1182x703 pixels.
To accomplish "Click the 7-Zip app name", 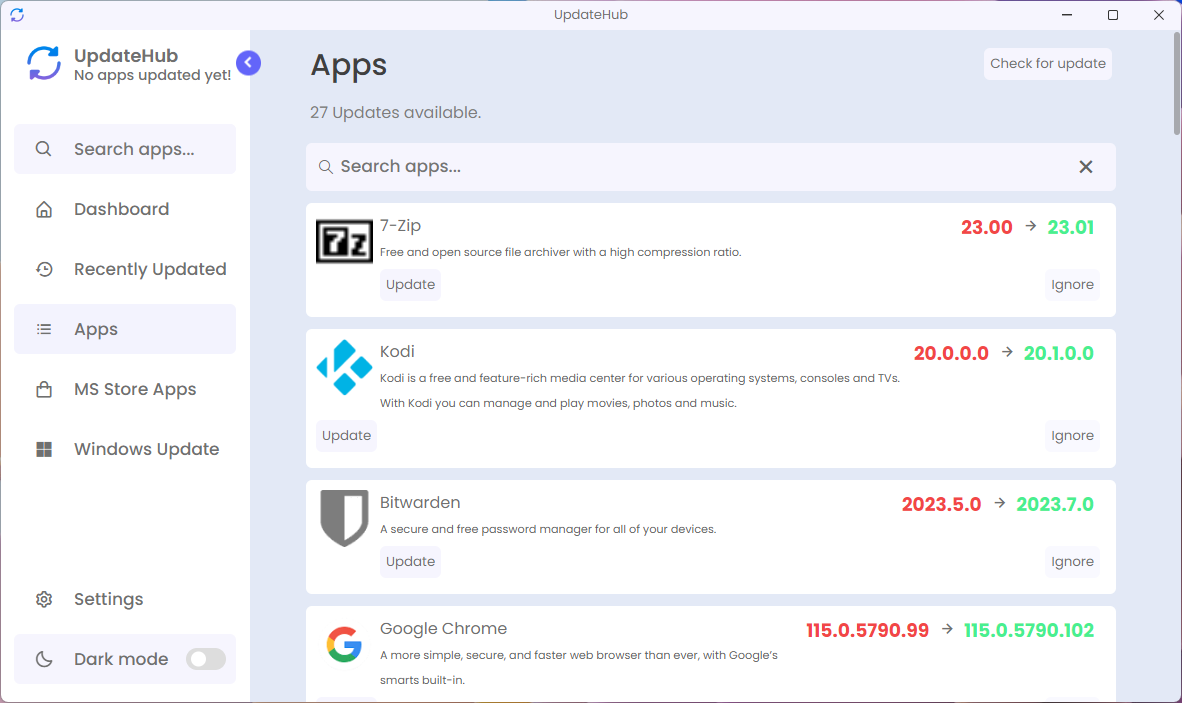I will pos(400,225).
